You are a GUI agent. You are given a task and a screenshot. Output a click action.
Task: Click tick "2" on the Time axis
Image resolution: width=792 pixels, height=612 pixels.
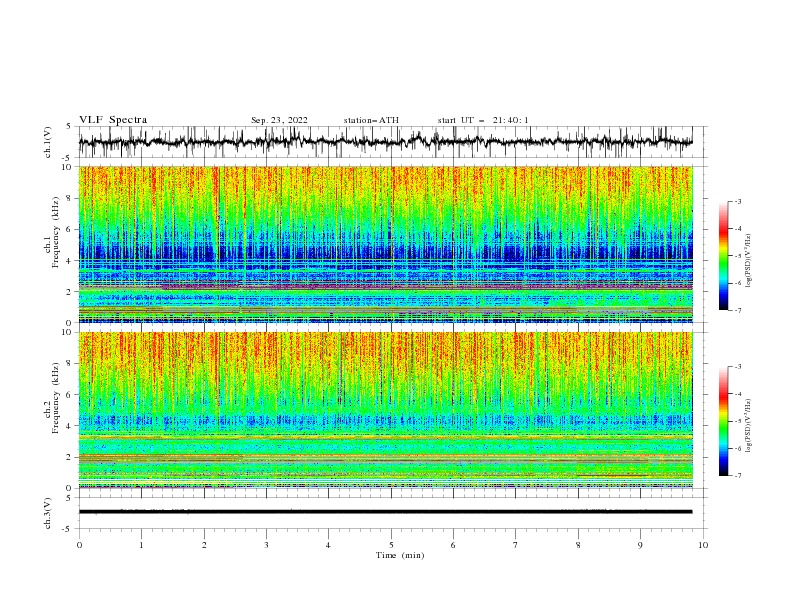(x=204, y=545)
